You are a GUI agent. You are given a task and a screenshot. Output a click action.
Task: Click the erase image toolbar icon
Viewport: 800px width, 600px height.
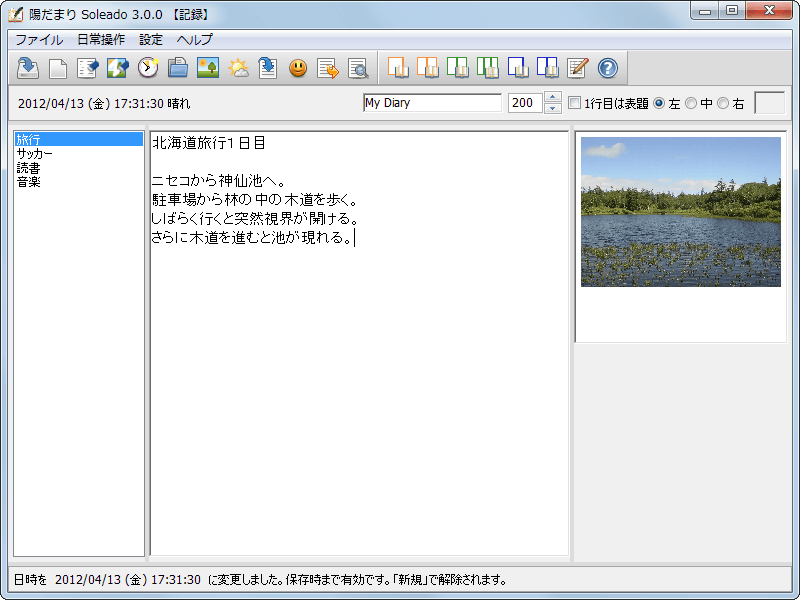[117, 68]
